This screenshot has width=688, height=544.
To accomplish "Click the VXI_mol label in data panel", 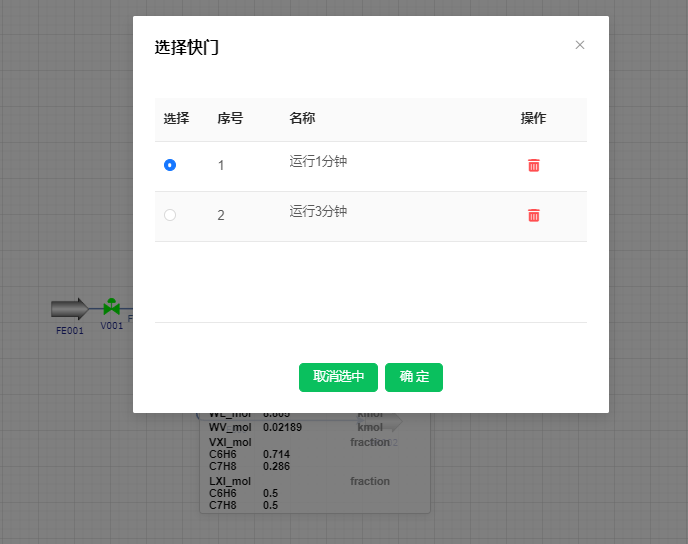I will coord(230,442).
